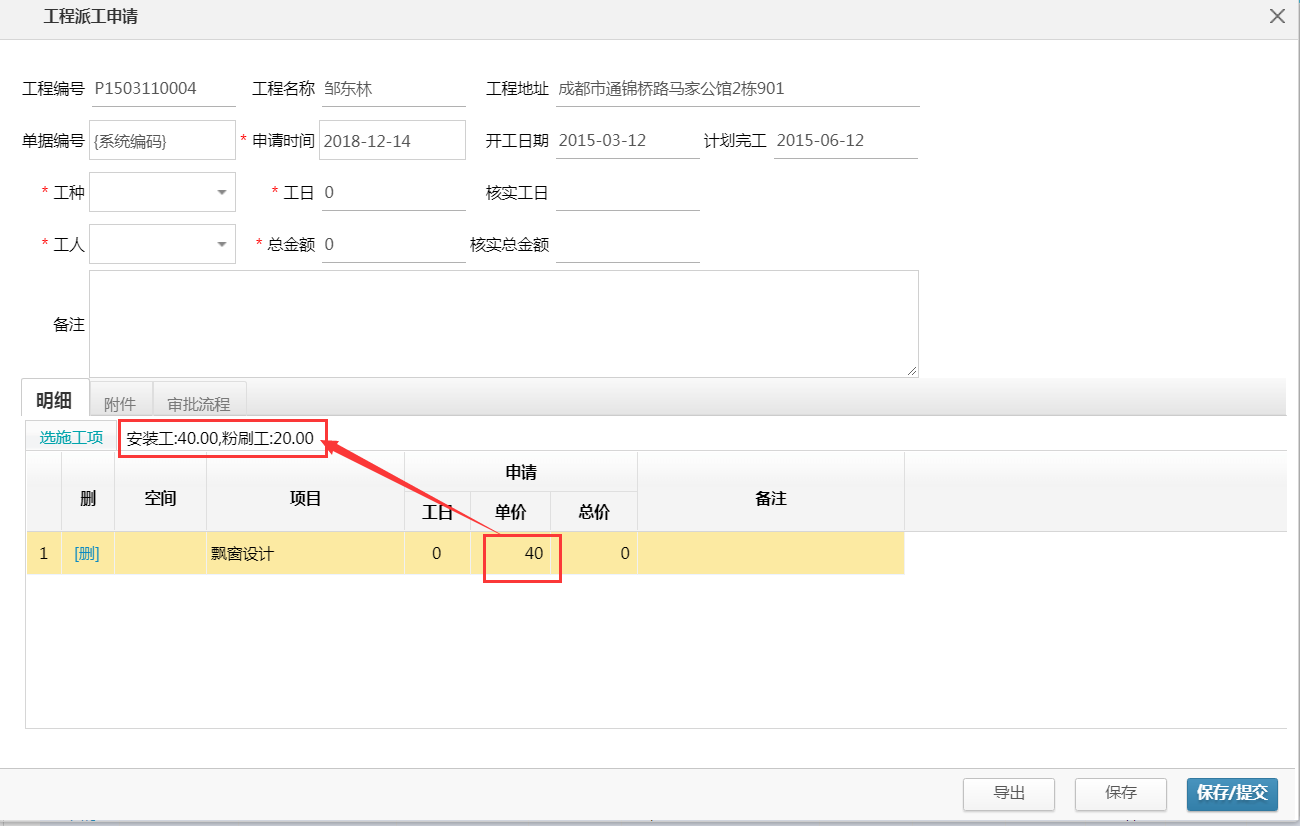The height and width of the screenshot is (826, 1300).
Task: Click the 保存/提交 button
Action: (1231, 793)
